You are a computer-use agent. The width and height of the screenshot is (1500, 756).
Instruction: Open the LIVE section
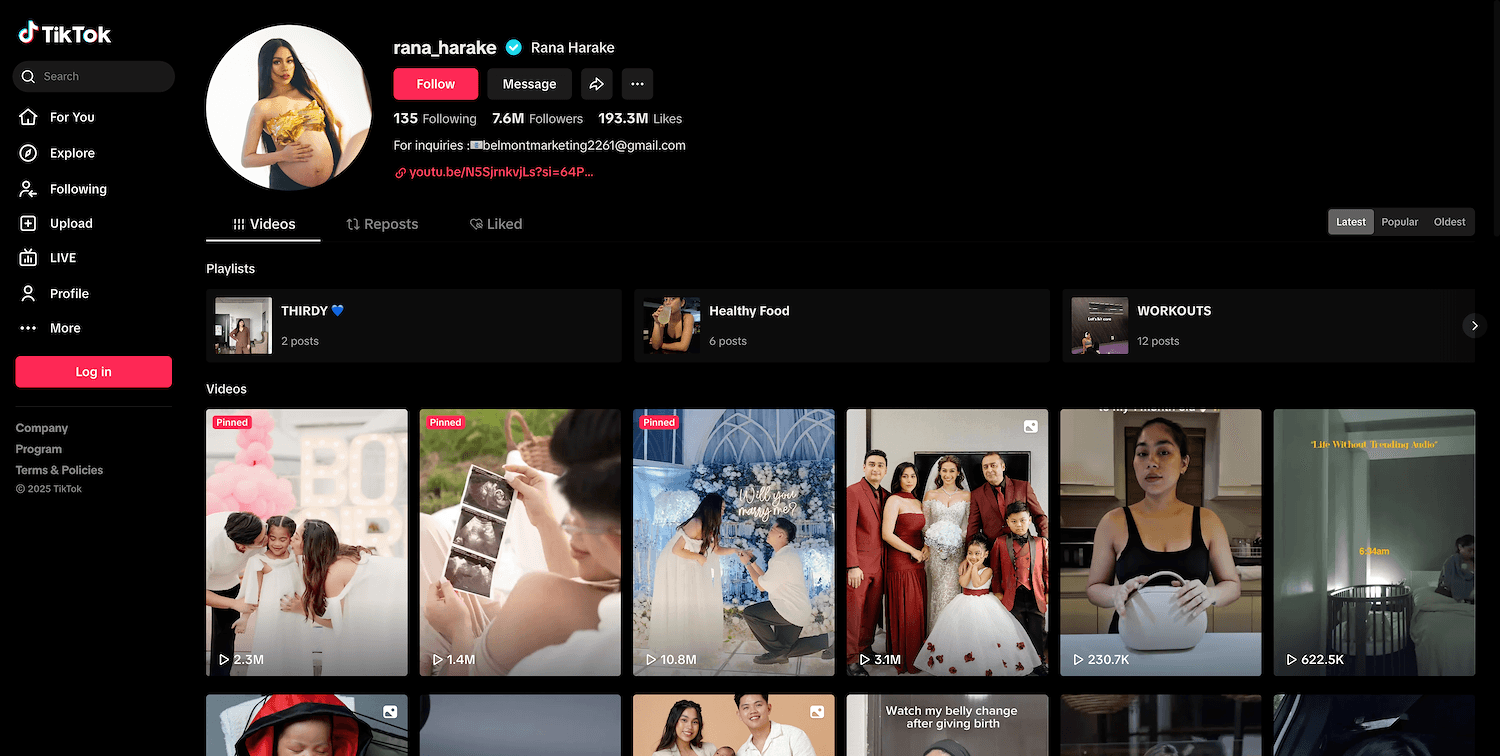(63, 258)
